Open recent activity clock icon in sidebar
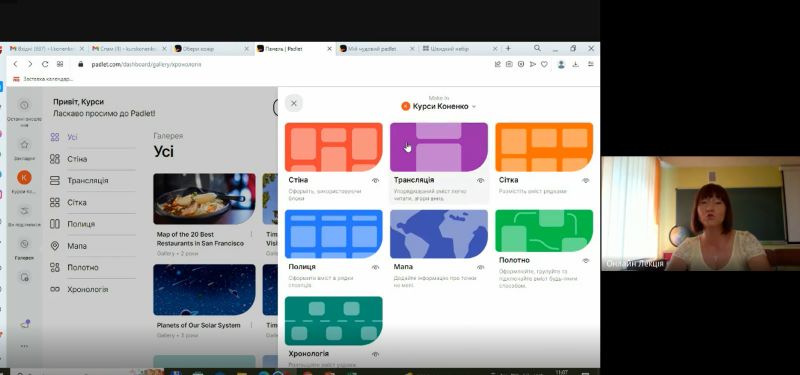The image size is (800, 375). (x=24, y=105)
